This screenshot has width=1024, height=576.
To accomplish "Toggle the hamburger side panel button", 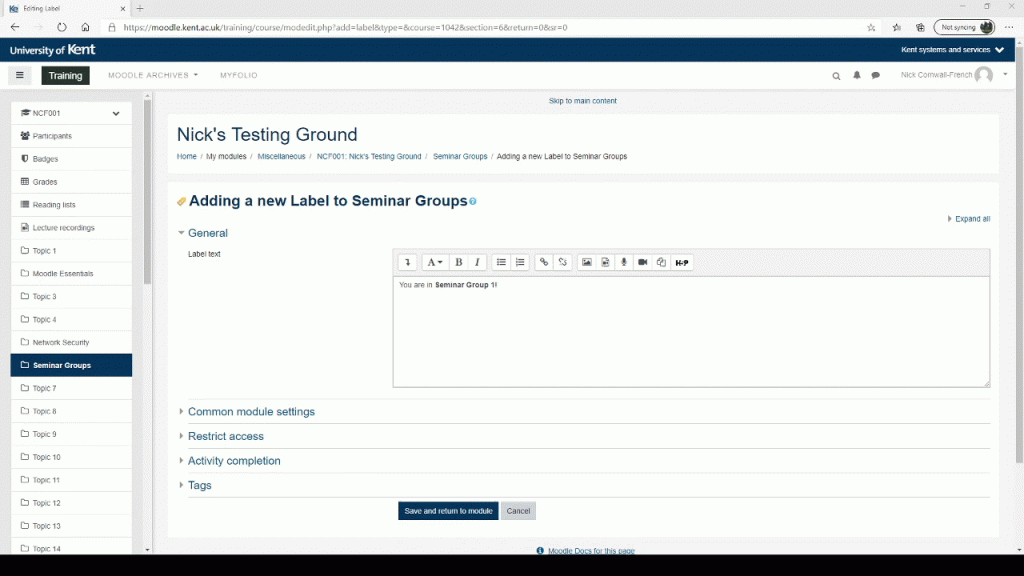I will 20,76.
